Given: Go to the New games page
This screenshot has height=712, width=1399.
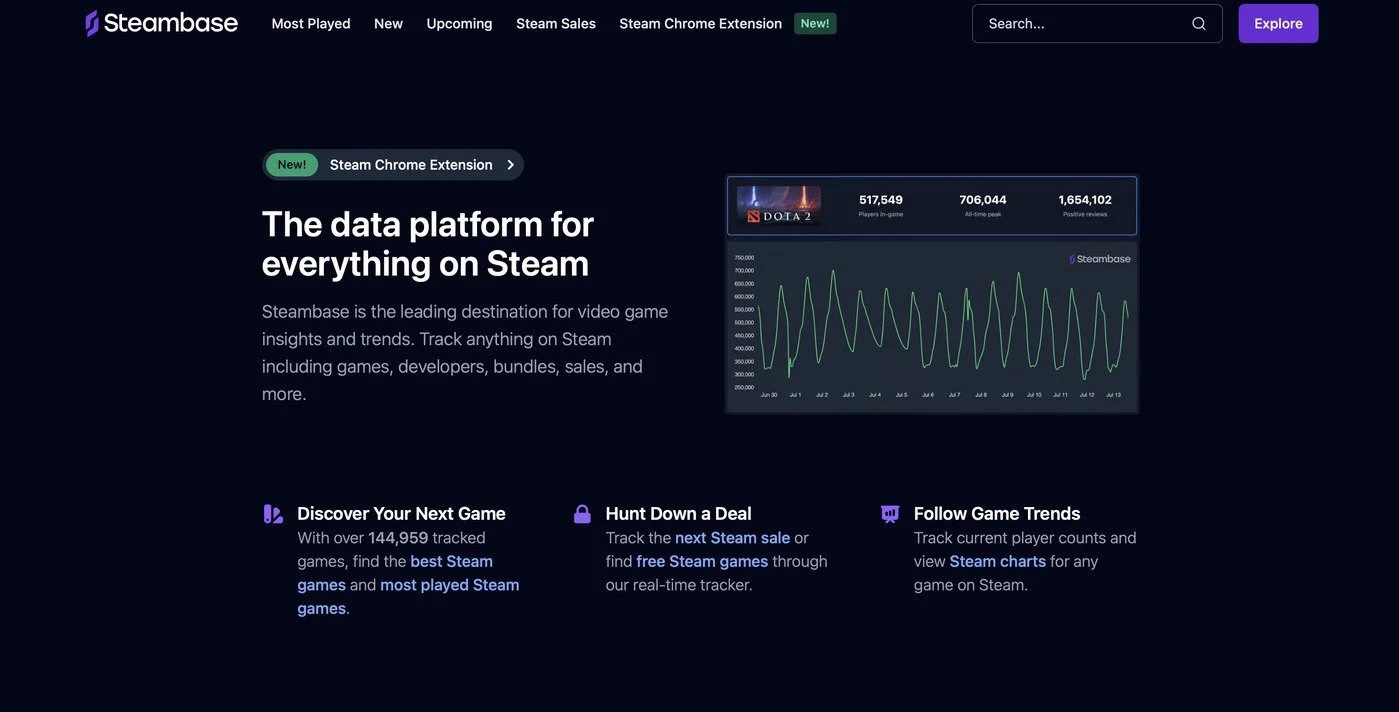Looking at the screenshot, I should click(x=388, y=23).
